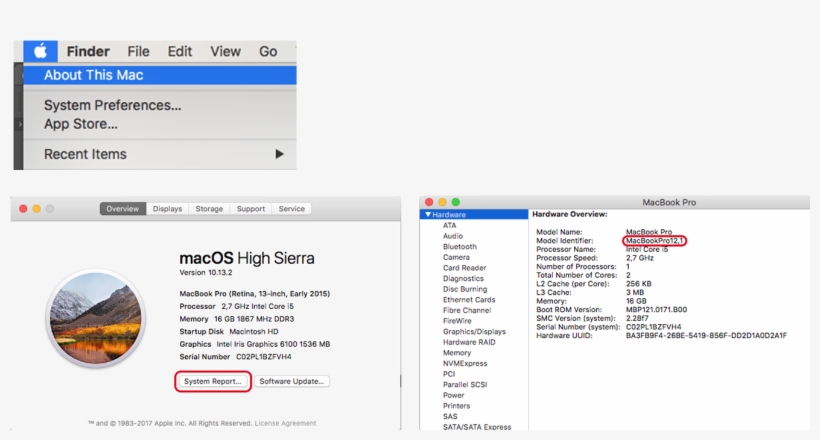This screenshot has width=820, height=440.
Task: Open the File menu
Action: [138, 51]
